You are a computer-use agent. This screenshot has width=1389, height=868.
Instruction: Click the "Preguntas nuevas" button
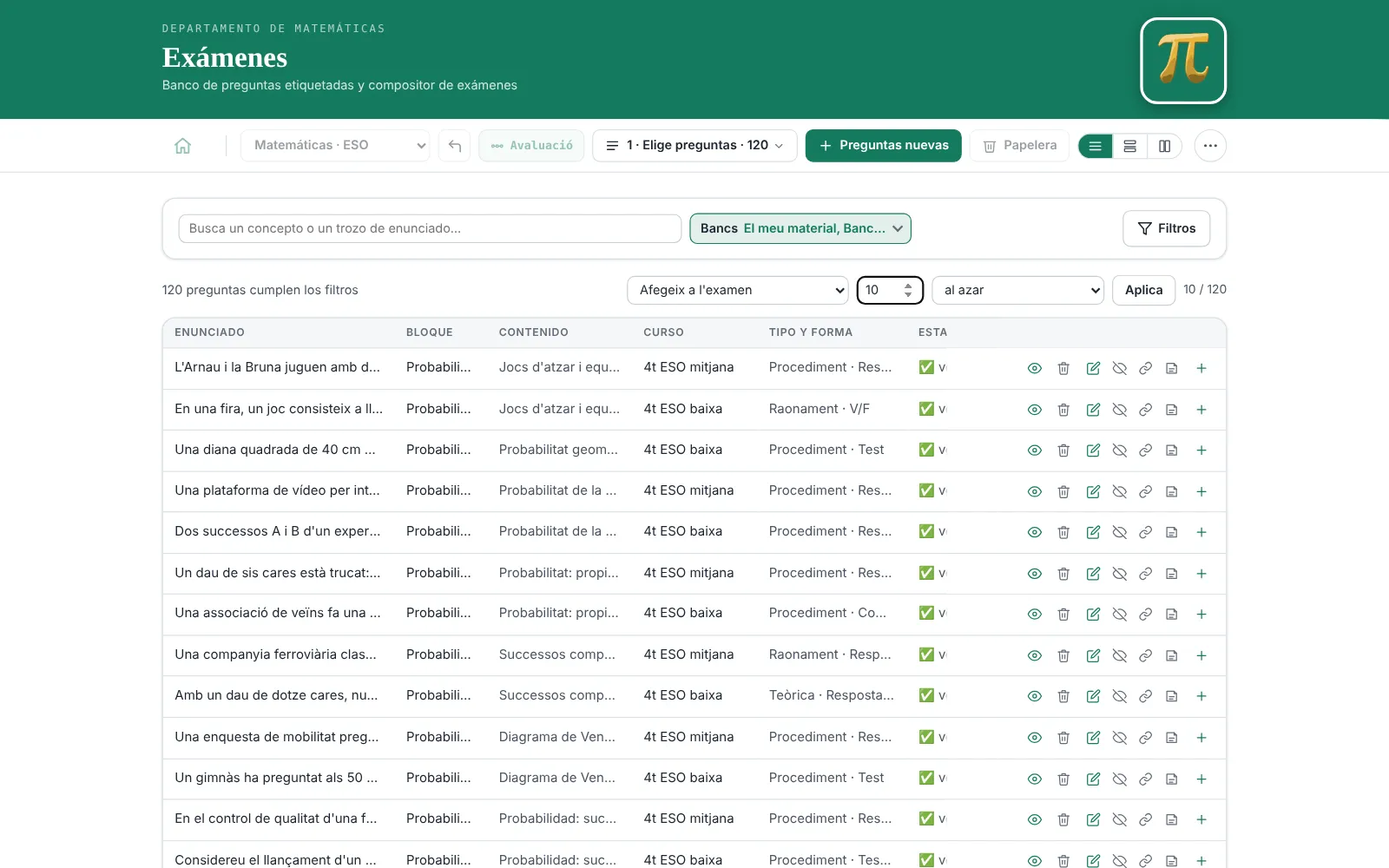coord(884,146)
